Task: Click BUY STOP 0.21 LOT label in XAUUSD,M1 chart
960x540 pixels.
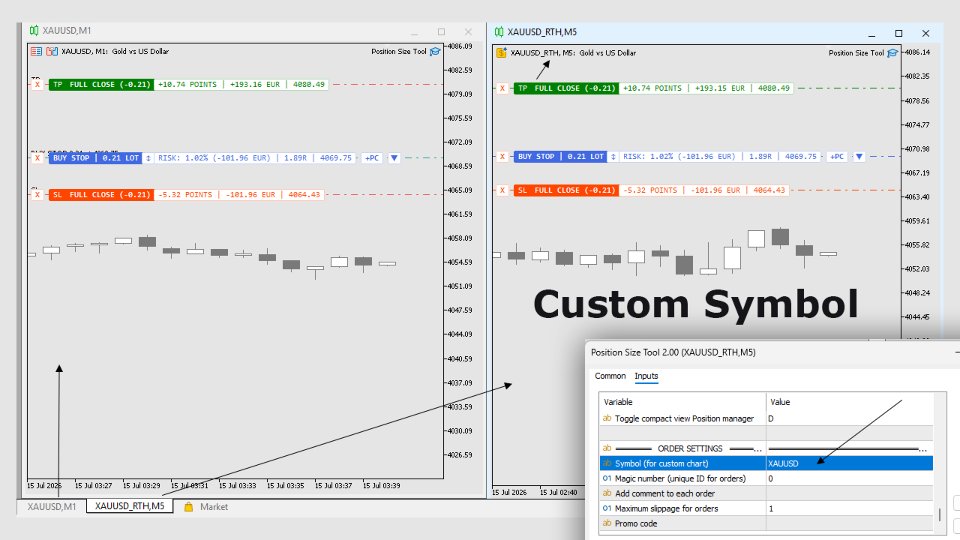Action: click(x=96, y=158)
